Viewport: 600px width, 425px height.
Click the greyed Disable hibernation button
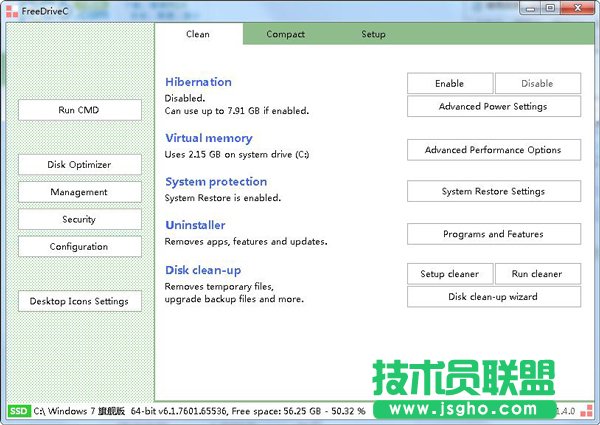point(537,83)
